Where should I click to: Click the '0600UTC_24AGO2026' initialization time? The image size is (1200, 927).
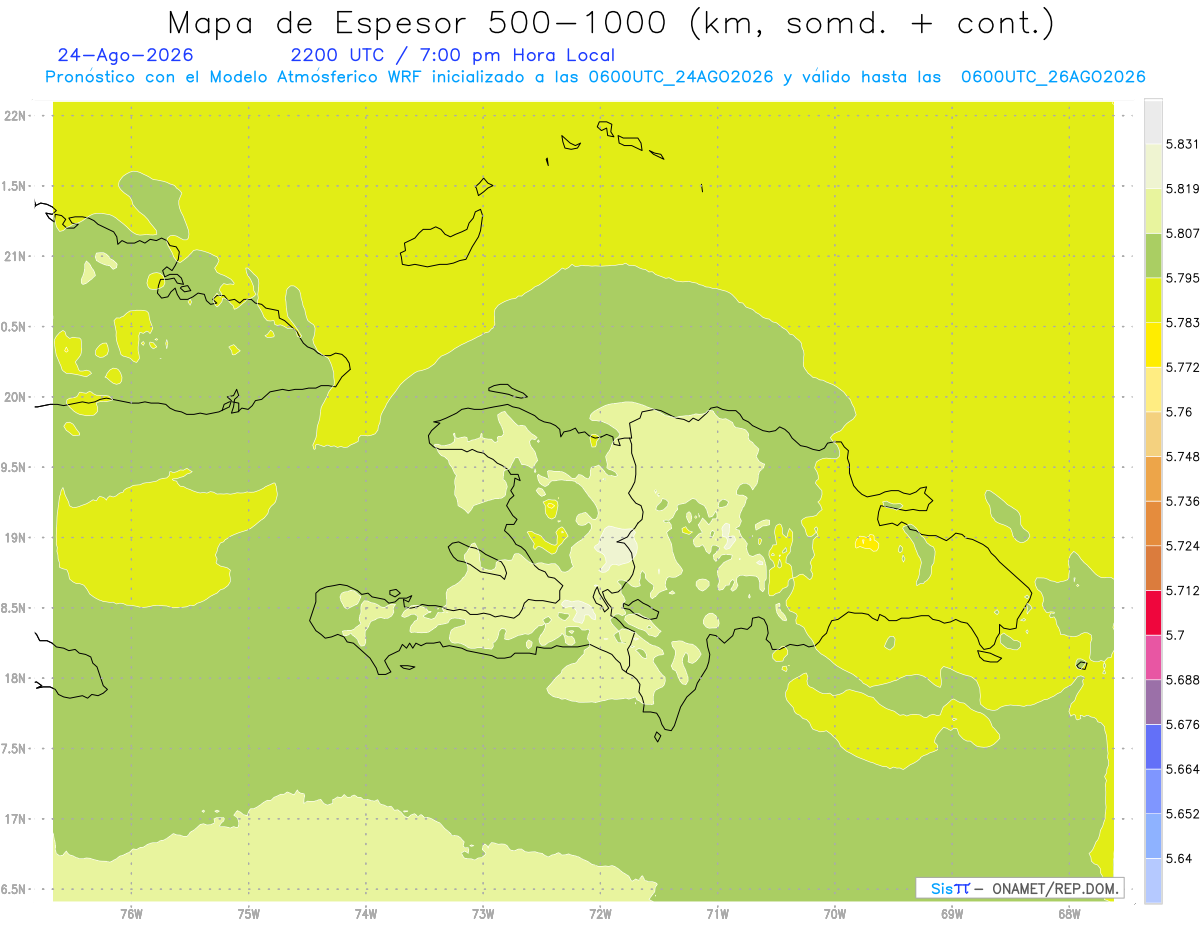[x=681, y=77]
